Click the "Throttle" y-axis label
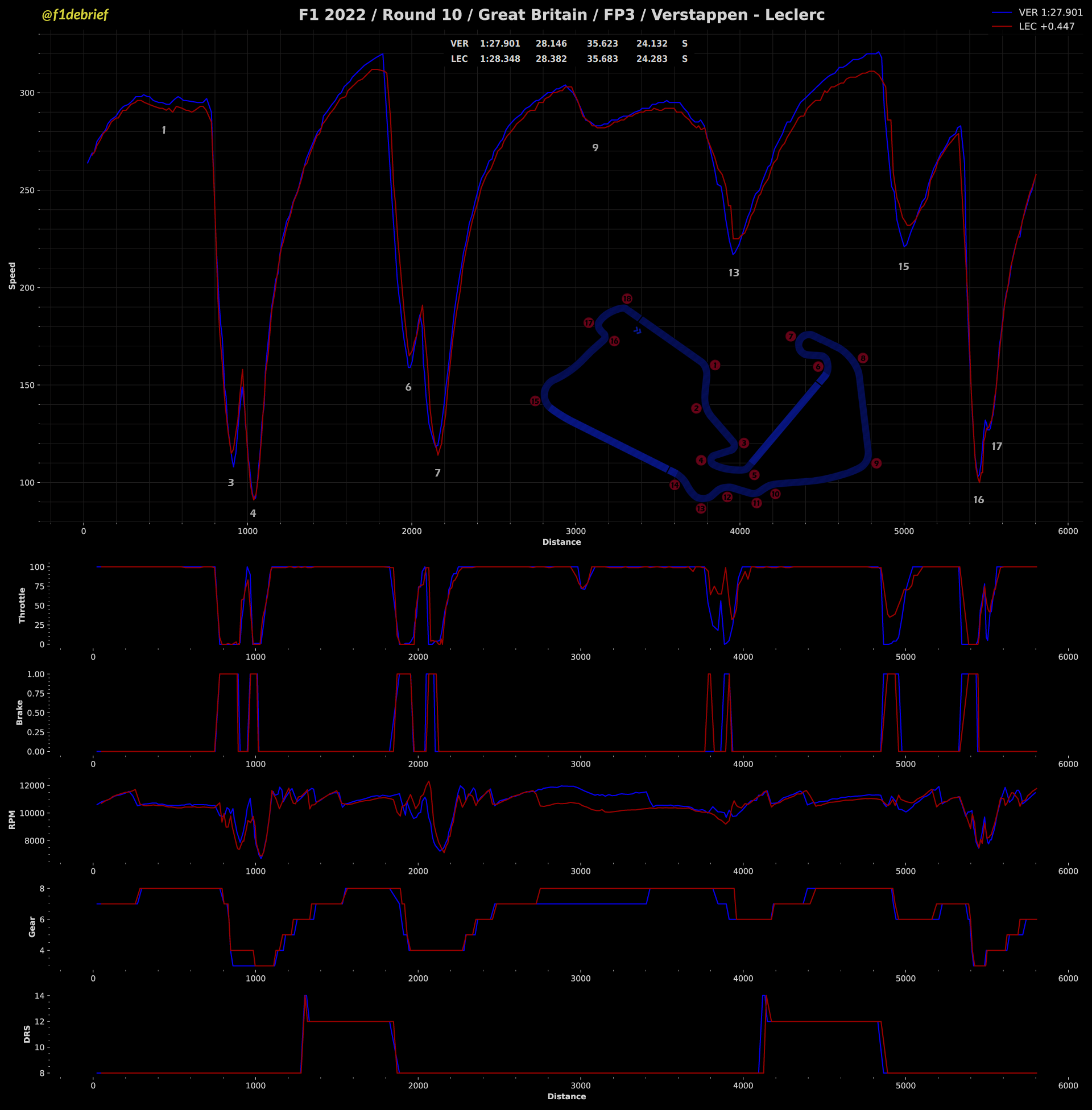 pos(22,605)
